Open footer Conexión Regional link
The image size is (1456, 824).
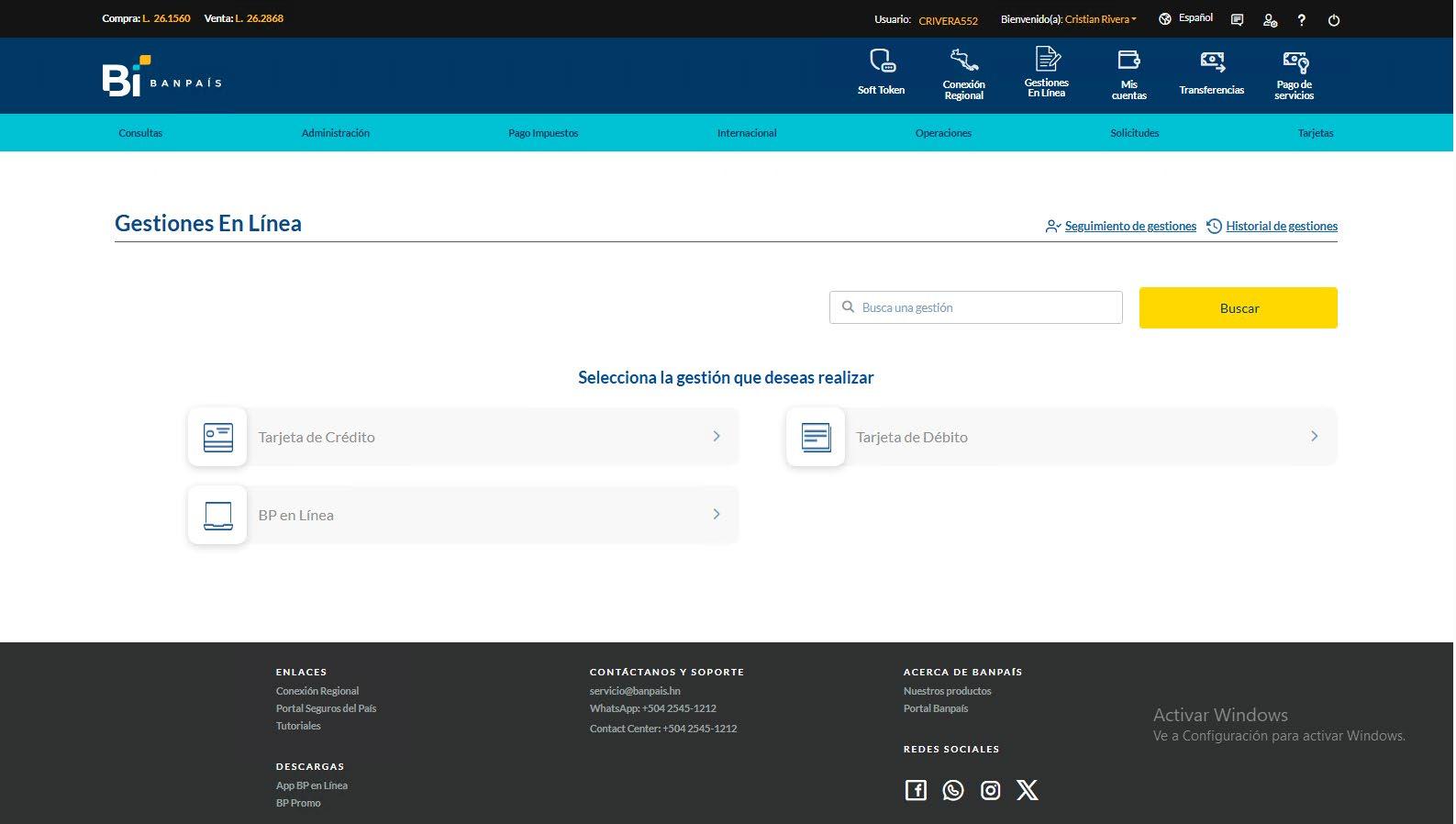[x=317, y=691]
